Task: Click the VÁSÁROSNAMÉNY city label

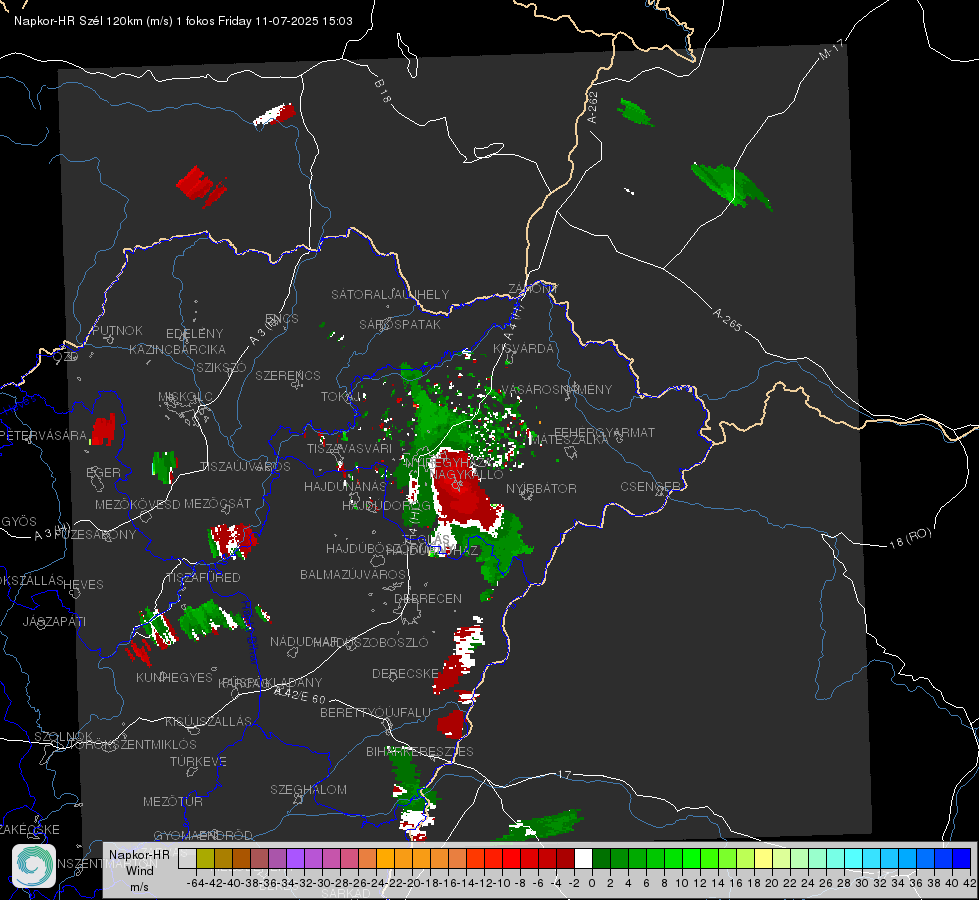Action: click(x=556, y=390)
